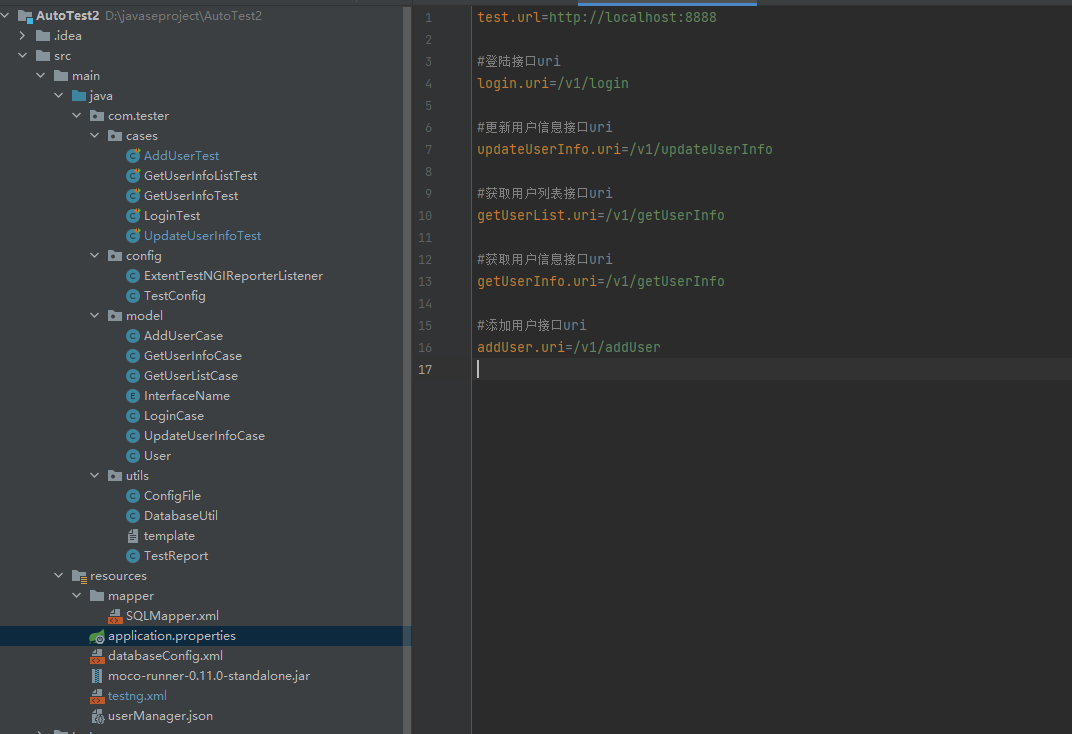Collapse the main folder

41,75
